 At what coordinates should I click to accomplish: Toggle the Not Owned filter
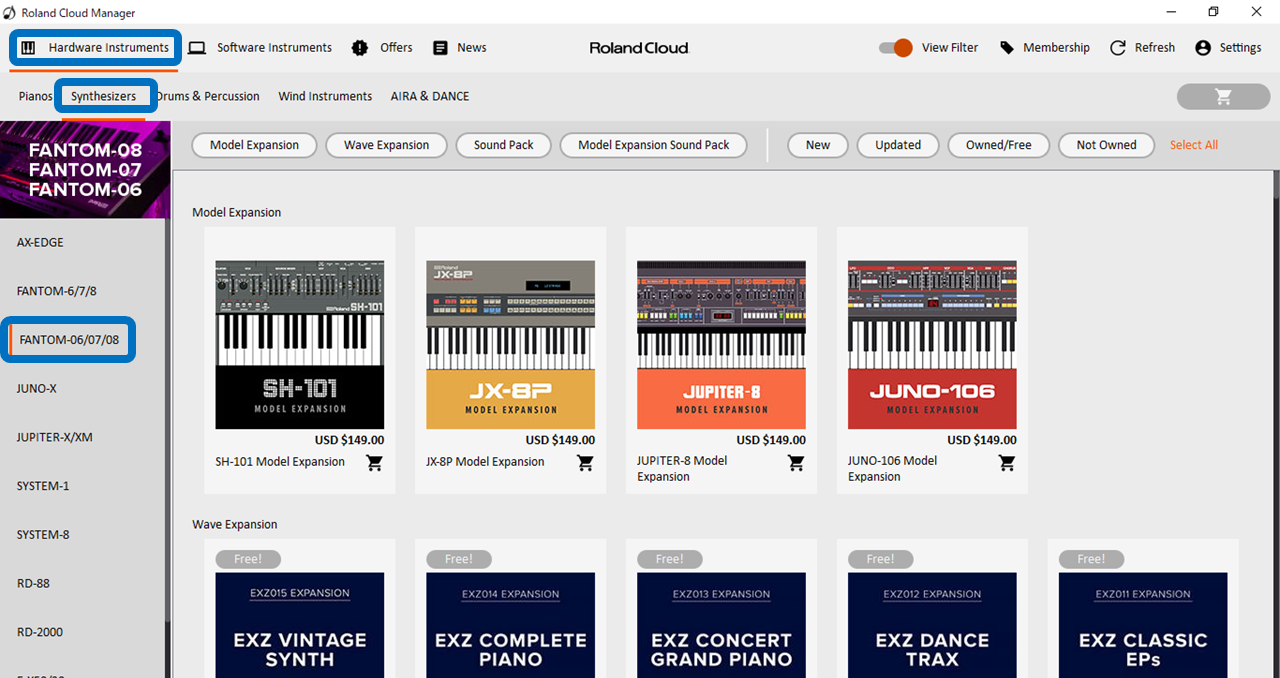(x=1106, y=145)
